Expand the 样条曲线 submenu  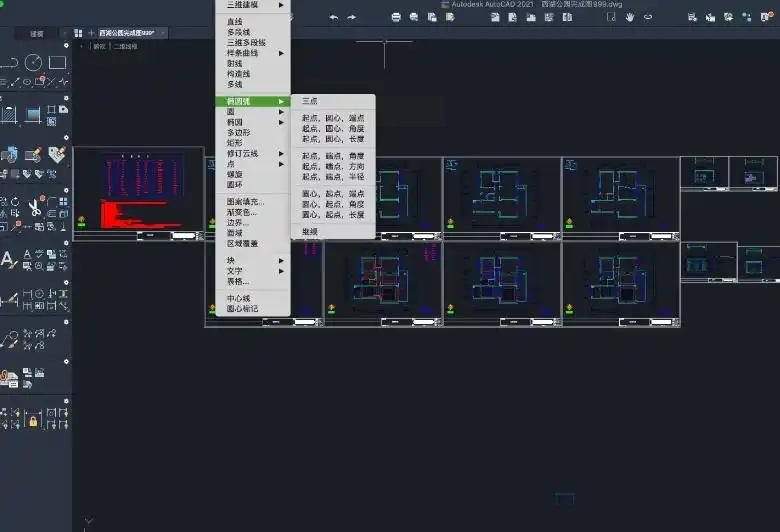253,53
